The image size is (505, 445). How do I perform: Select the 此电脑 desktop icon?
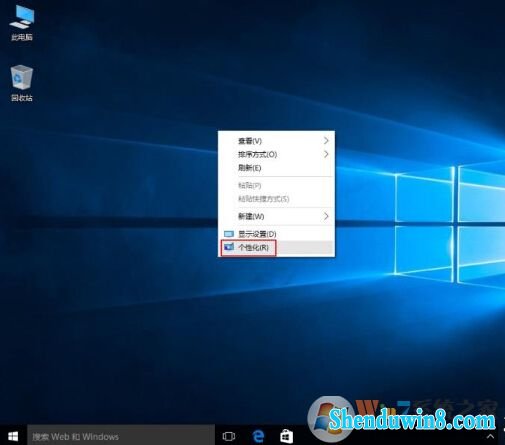click(x=22, y=23)
